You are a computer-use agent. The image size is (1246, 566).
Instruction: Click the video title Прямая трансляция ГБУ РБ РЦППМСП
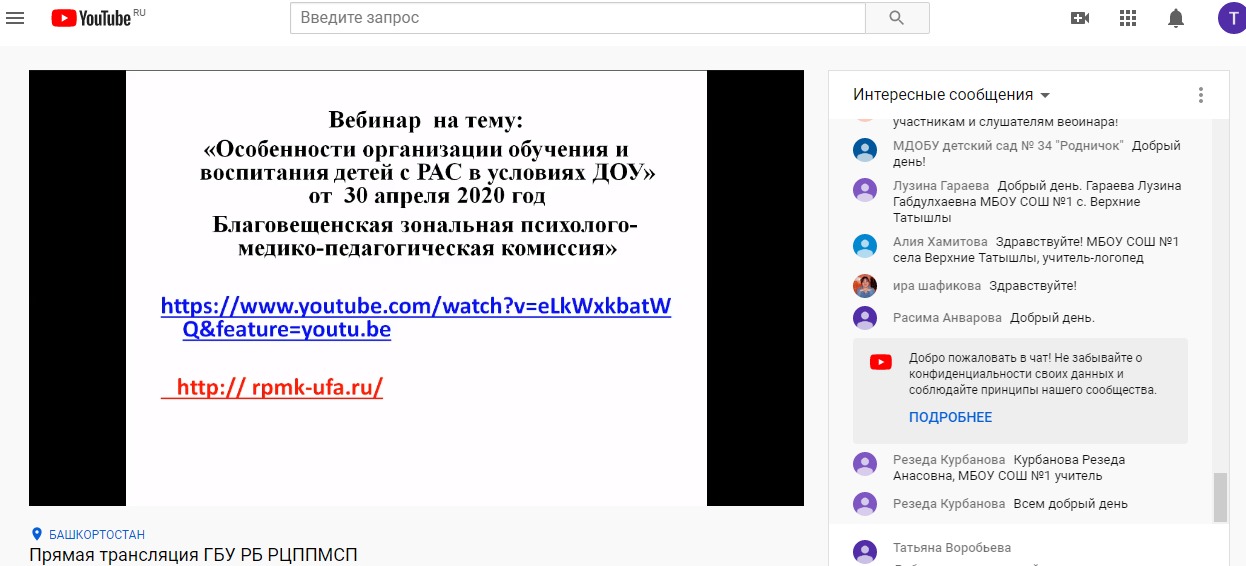click(193, 555)
